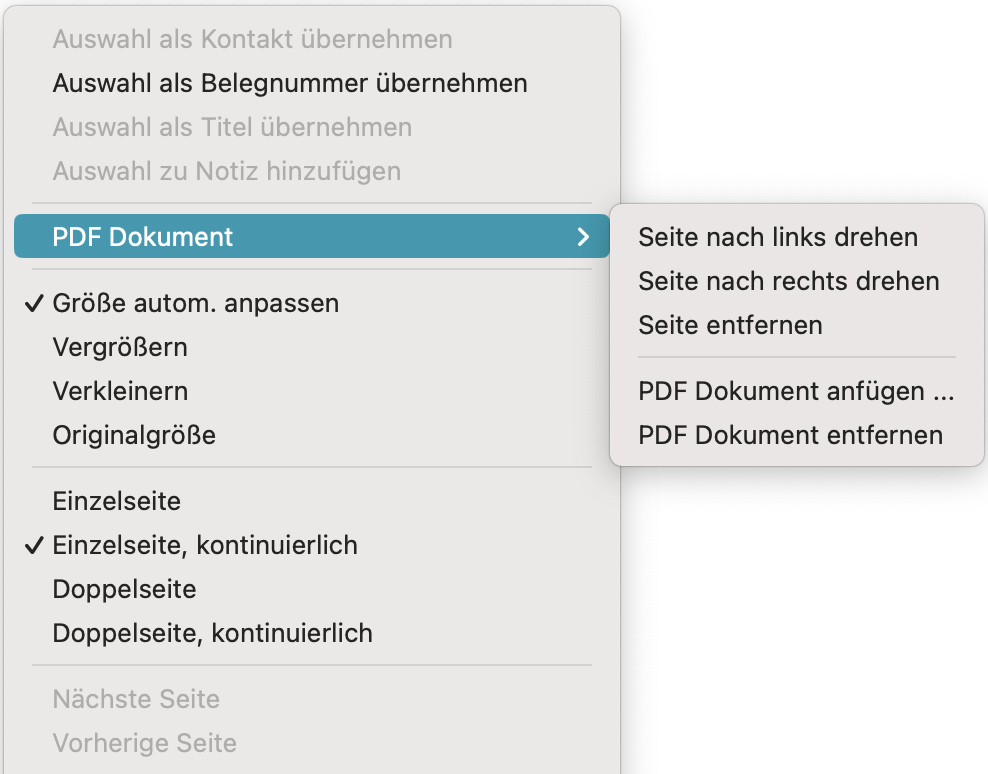Expand the PDF Dokument submenu arrow
The width and height of the screenshot is (988, 774).
point(583,237)
